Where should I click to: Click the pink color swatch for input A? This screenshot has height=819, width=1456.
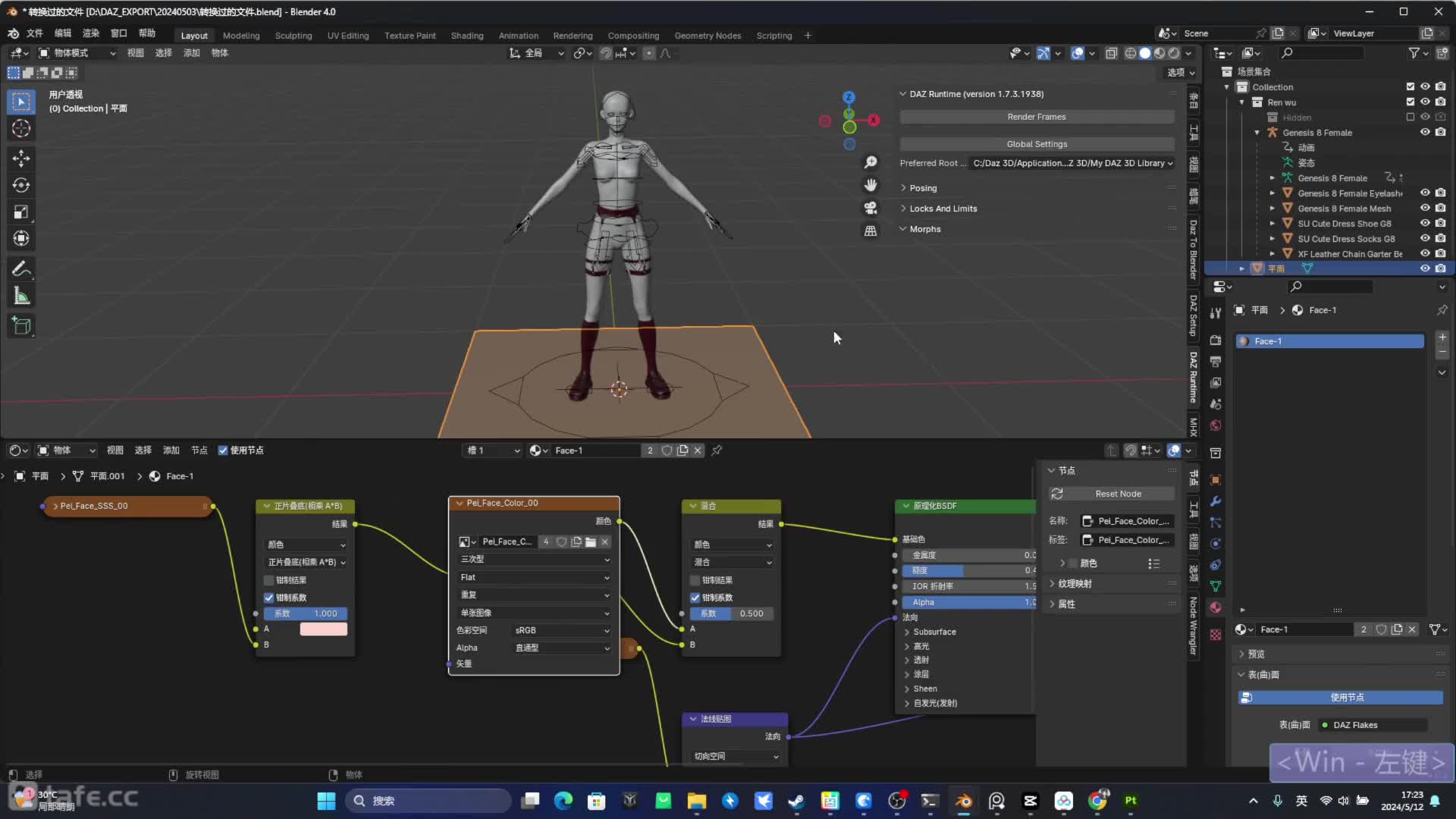324,629
